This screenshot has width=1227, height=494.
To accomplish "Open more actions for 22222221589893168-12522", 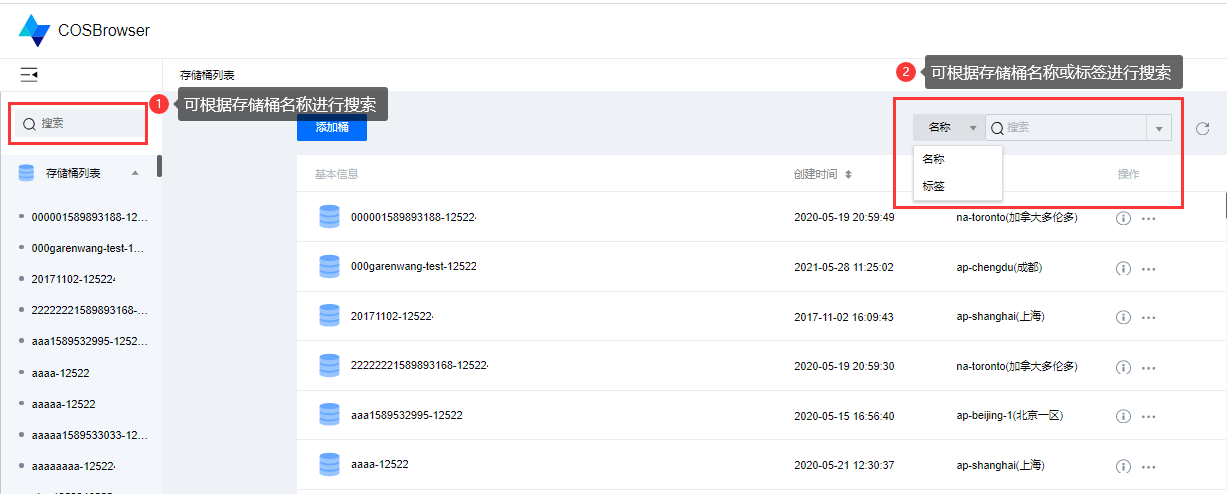I will pos(1148,367).
